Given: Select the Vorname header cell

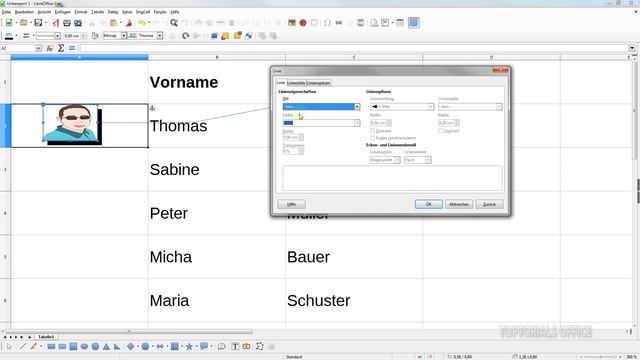Looking at the screenshot, I should pyautogui.click(x=217, y=82).
